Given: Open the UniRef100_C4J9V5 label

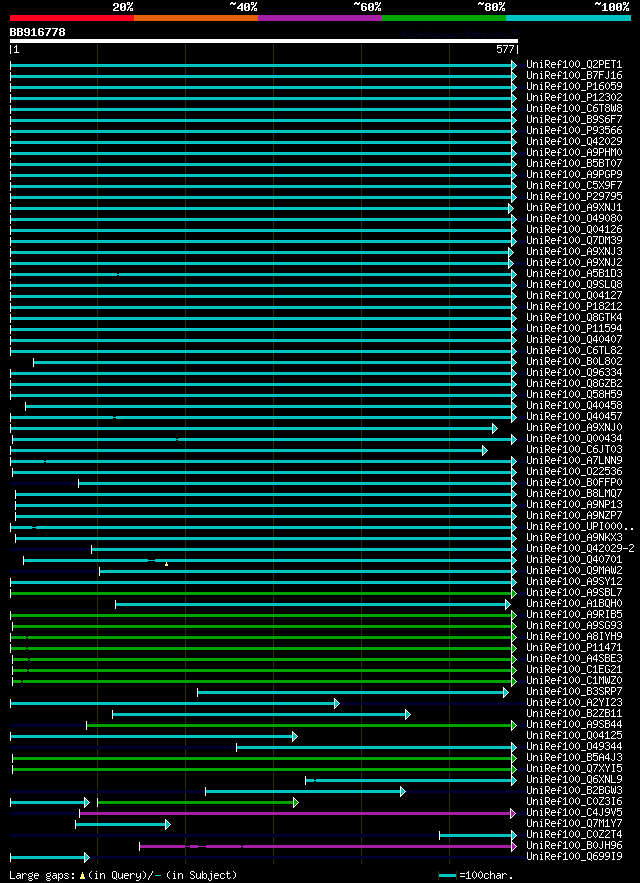Looking at the screenshot, I should 574,813.
